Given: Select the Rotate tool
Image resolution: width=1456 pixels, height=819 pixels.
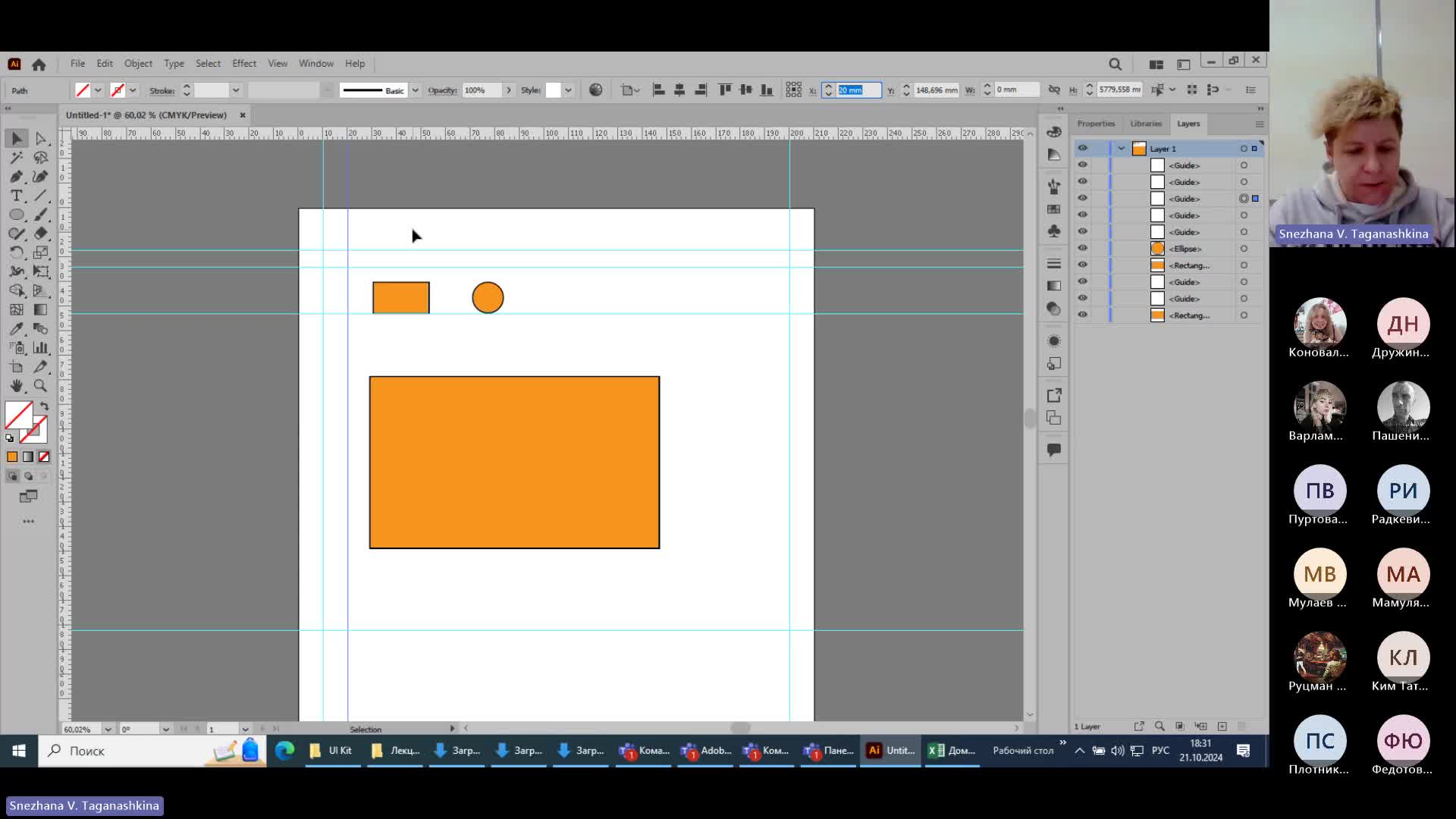Looking at the screenshot, I should point(17,253).
